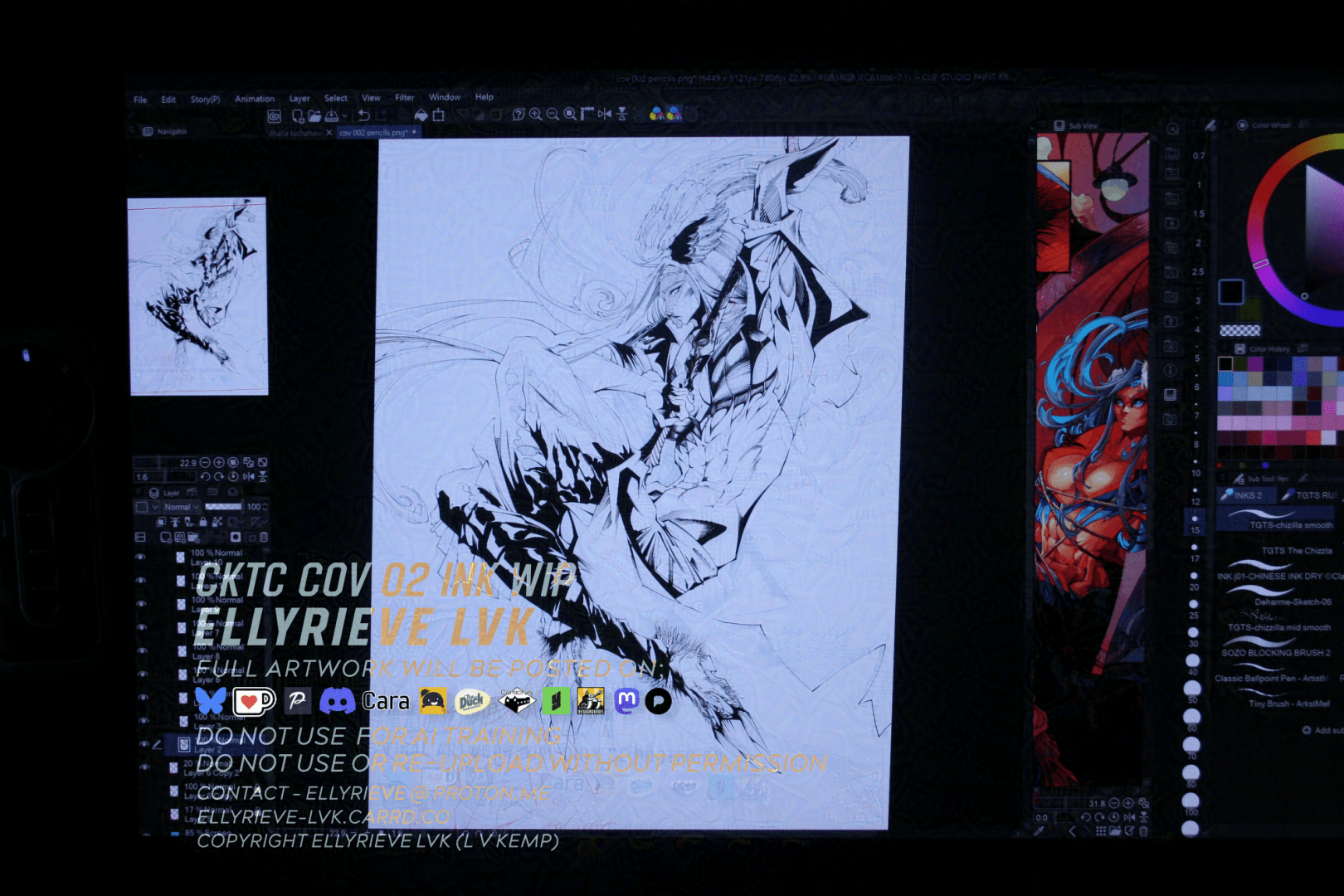Rotate the view left in Navigator

point(205,477)
